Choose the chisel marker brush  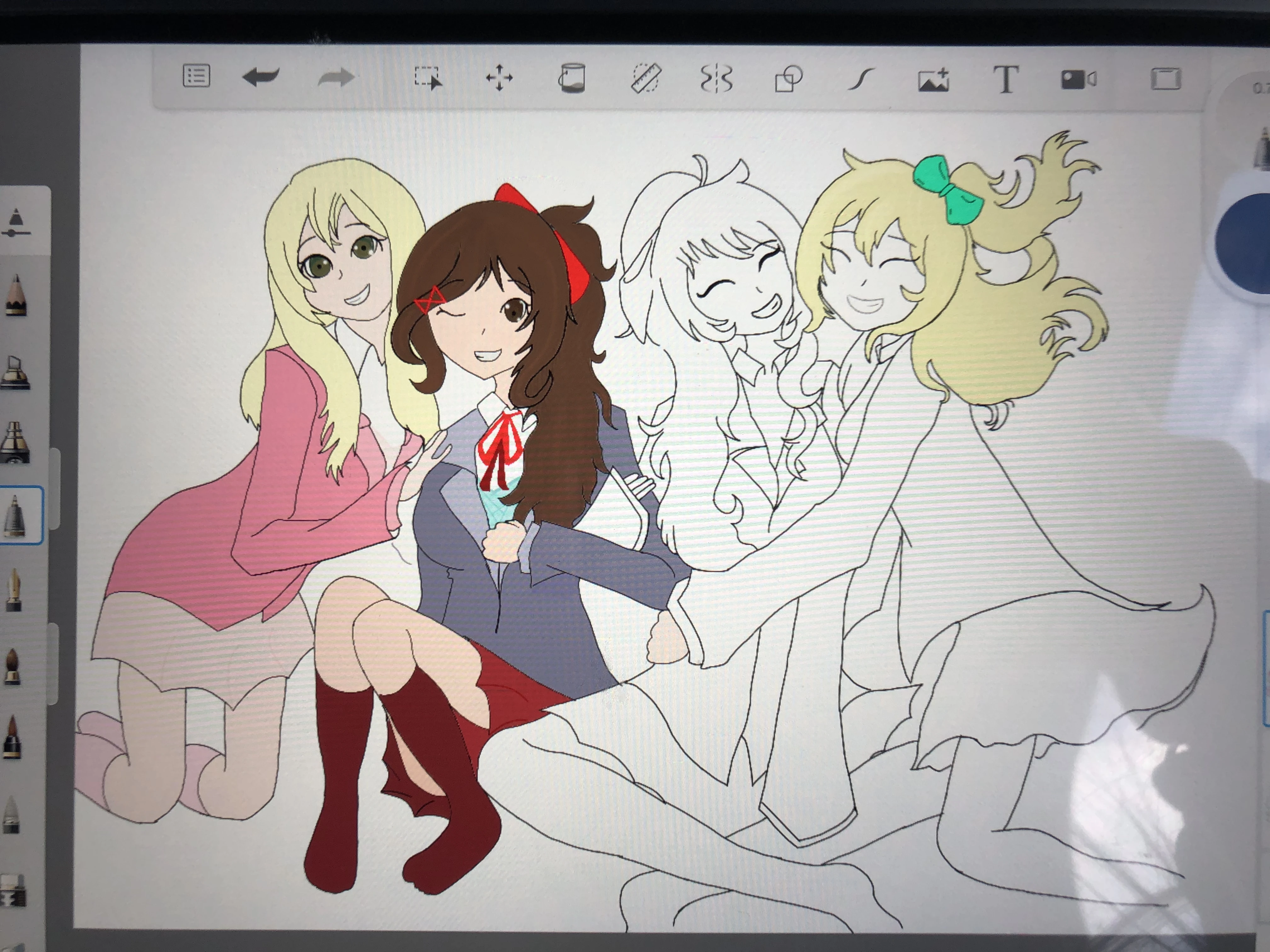tap(15, 374)
